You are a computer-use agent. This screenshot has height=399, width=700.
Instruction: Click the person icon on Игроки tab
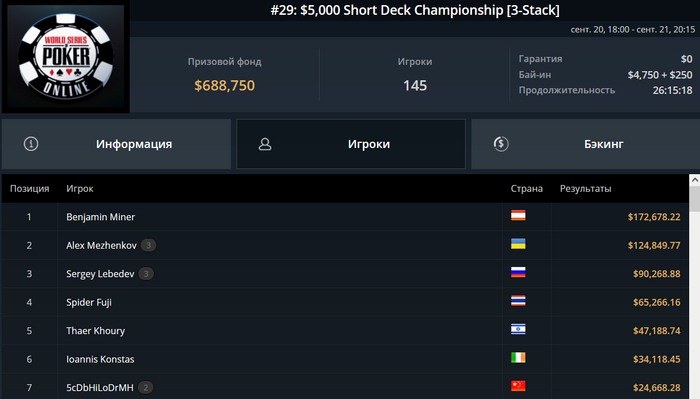click(265, 144)
